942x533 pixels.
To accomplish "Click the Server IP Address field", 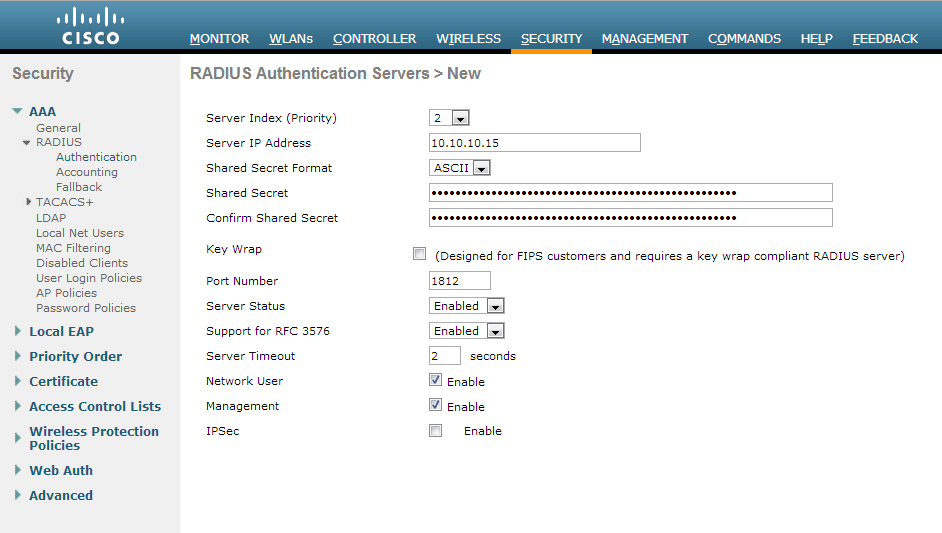I will tap(535, 143).
